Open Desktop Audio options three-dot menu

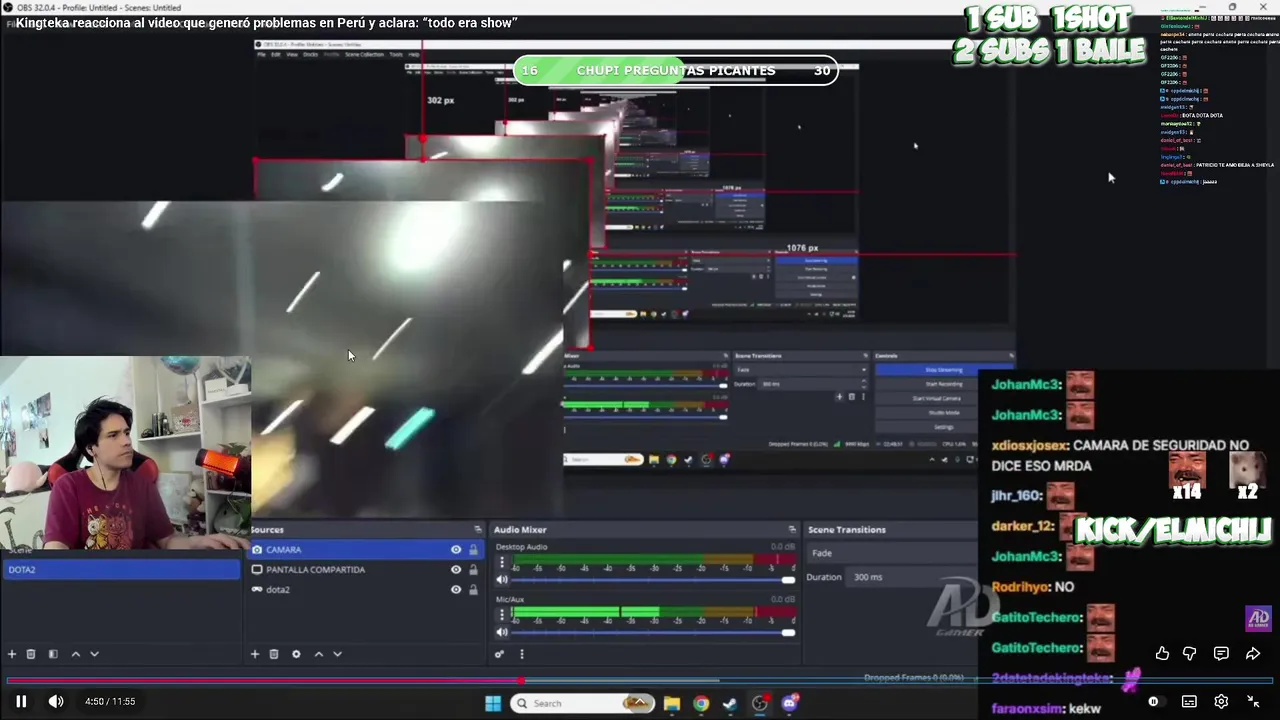point(502,564)
